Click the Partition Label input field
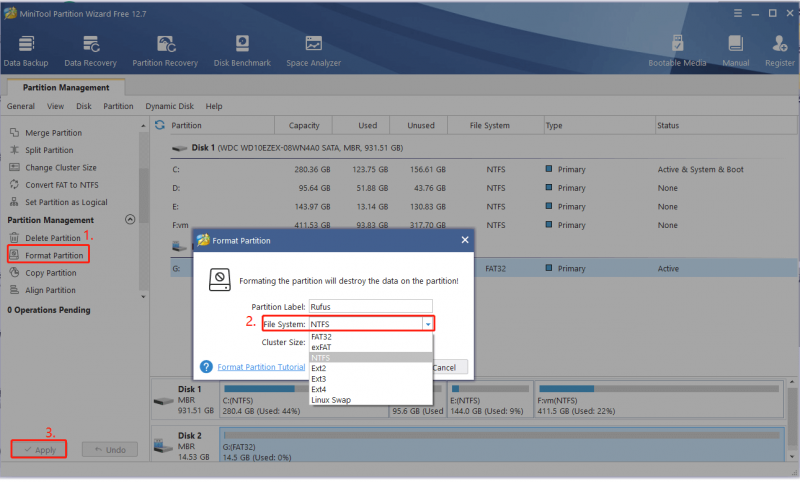The height and width of the screenshot is (482, 800). [370, 307]
